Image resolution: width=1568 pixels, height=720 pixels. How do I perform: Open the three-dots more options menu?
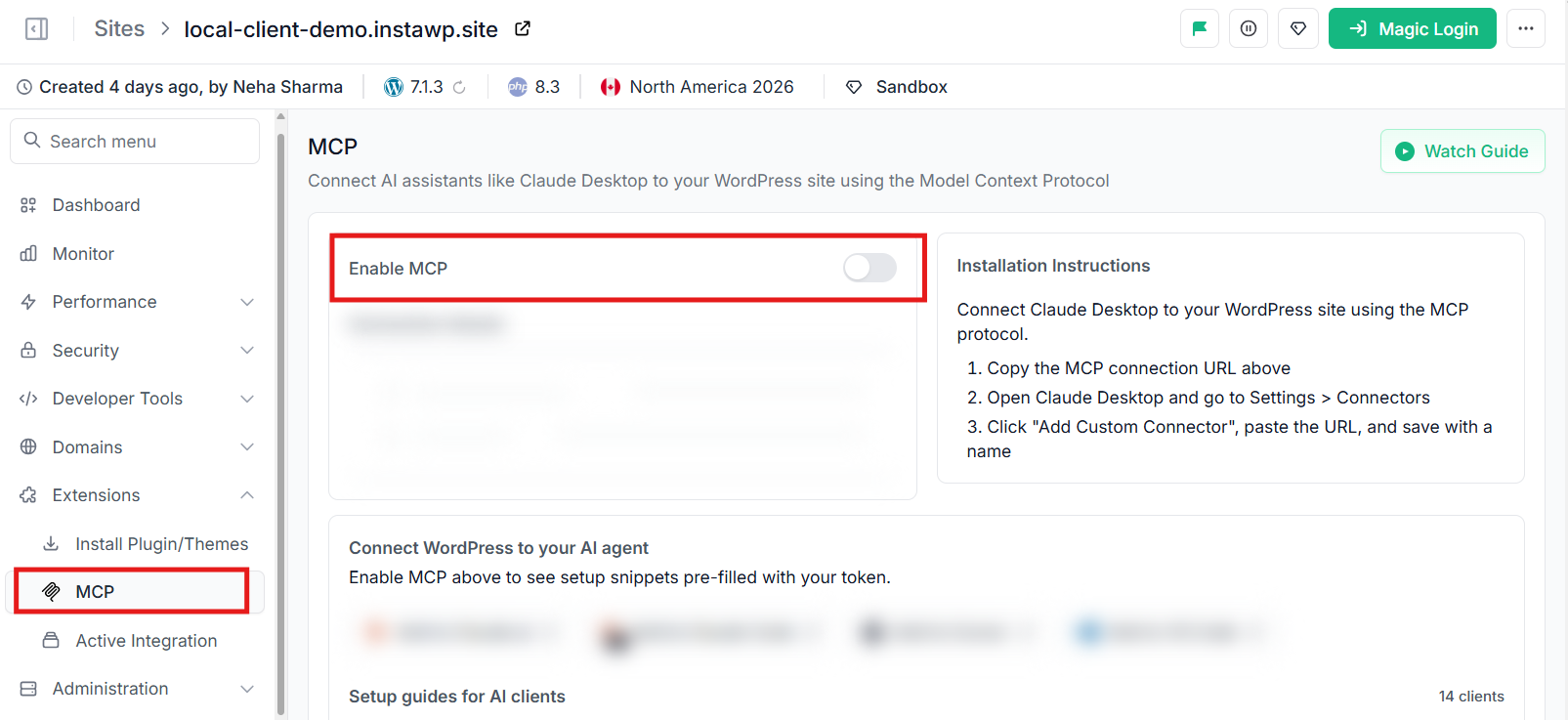1526,28
